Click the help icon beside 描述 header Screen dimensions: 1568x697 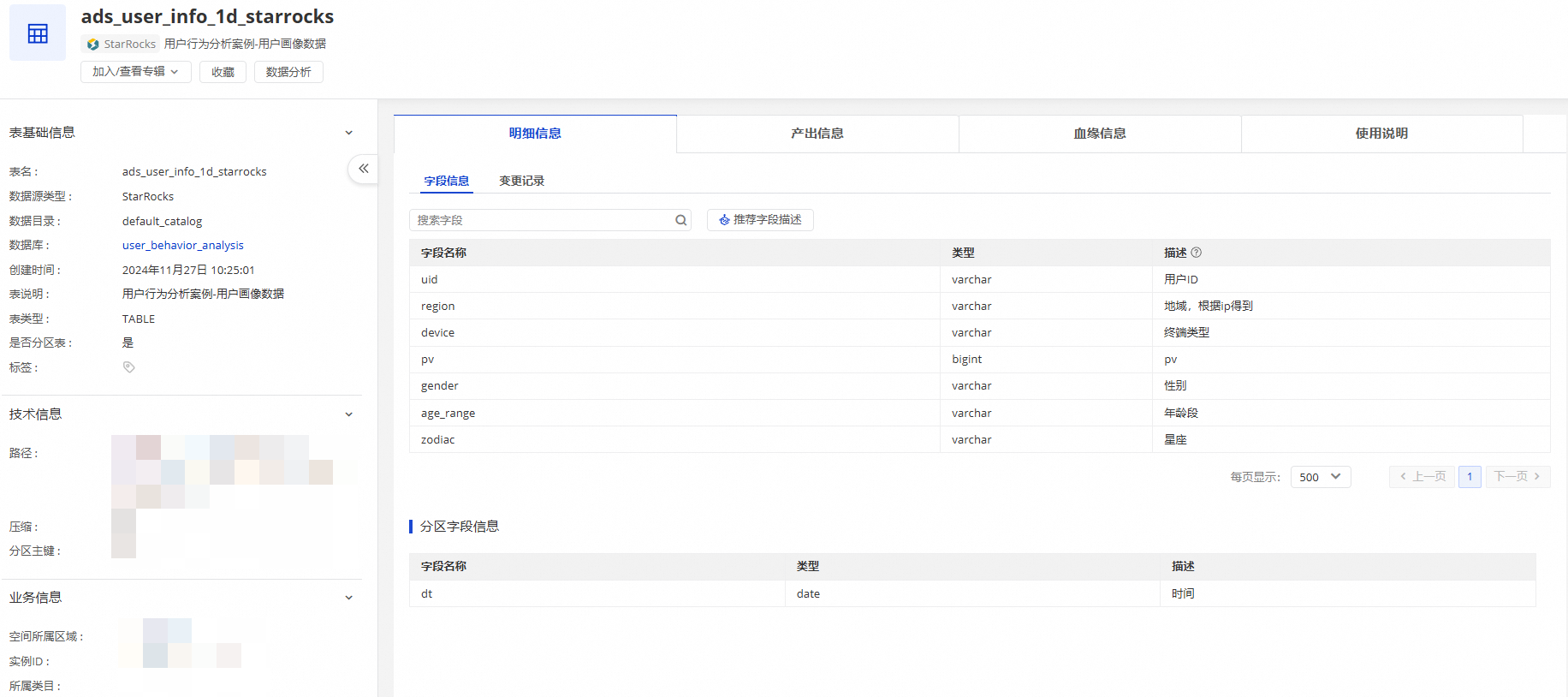click(x=1197, y=253)
